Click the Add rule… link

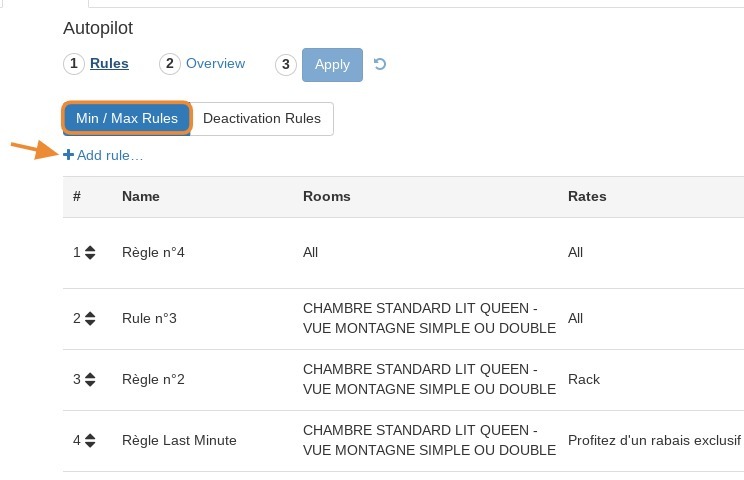click(110, 156)
